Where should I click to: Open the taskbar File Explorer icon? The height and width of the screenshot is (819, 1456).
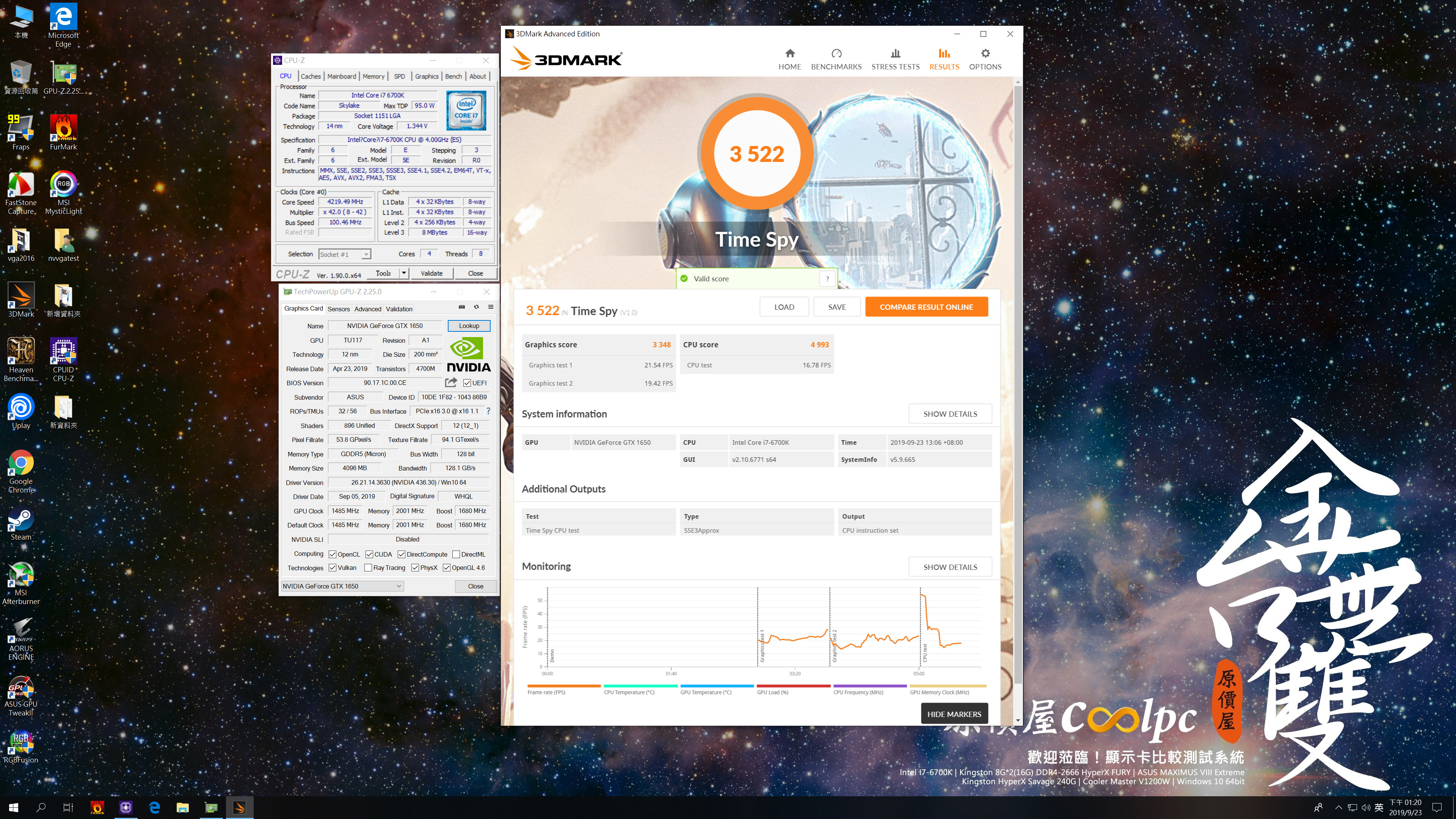(182, 807)
